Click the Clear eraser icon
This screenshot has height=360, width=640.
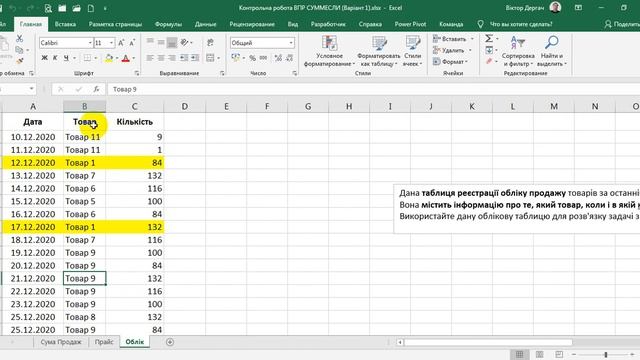pos(489,61)
